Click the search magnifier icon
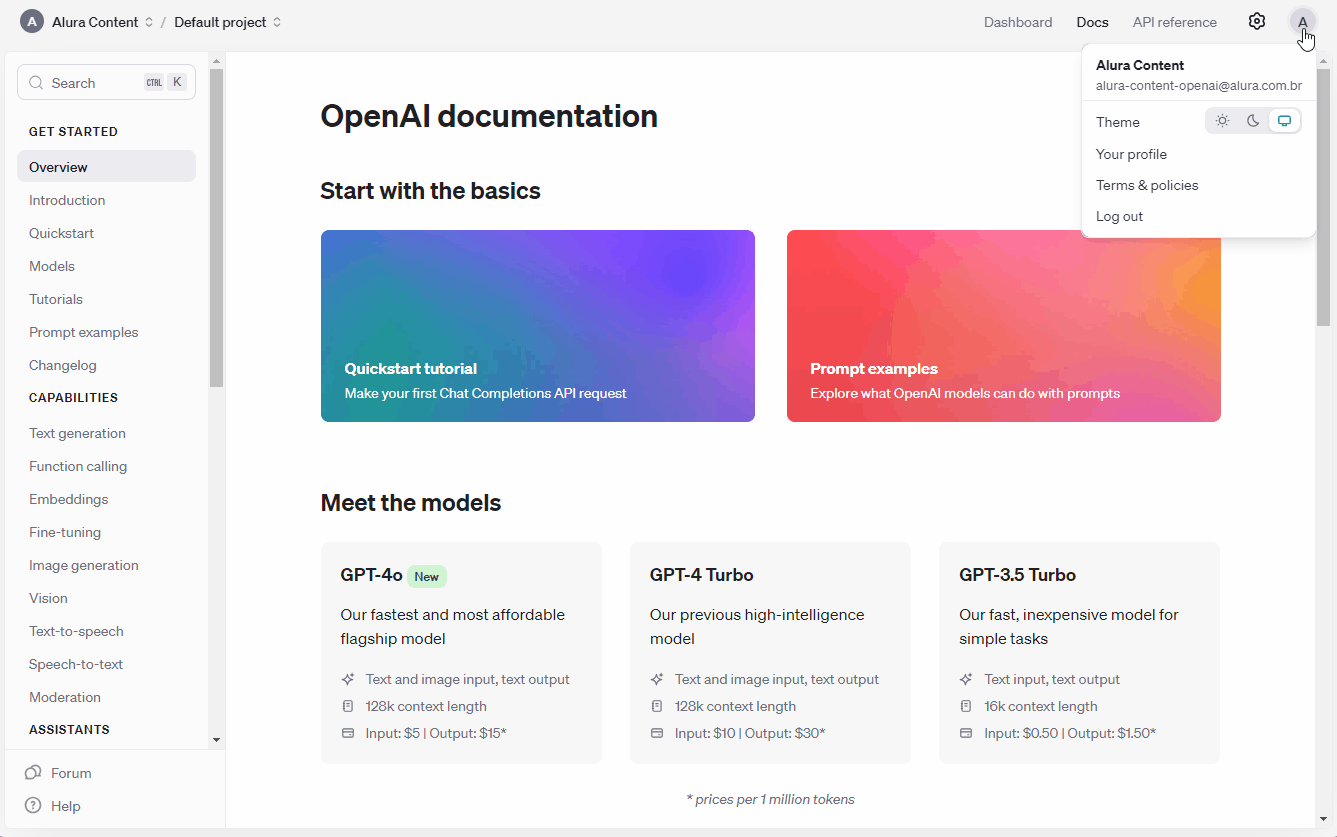This screenshot has width=1337, height=837. [37, 83]
